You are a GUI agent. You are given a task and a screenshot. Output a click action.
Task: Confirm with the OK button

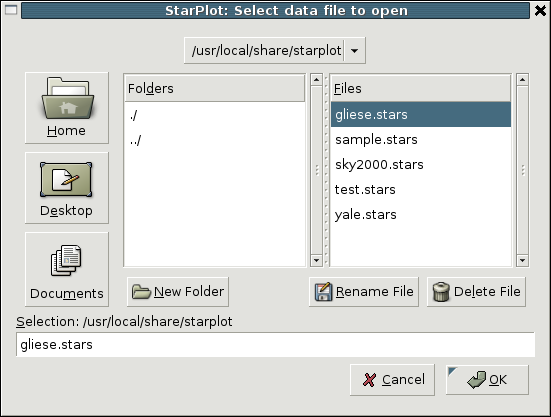click(x=487, y=380)
